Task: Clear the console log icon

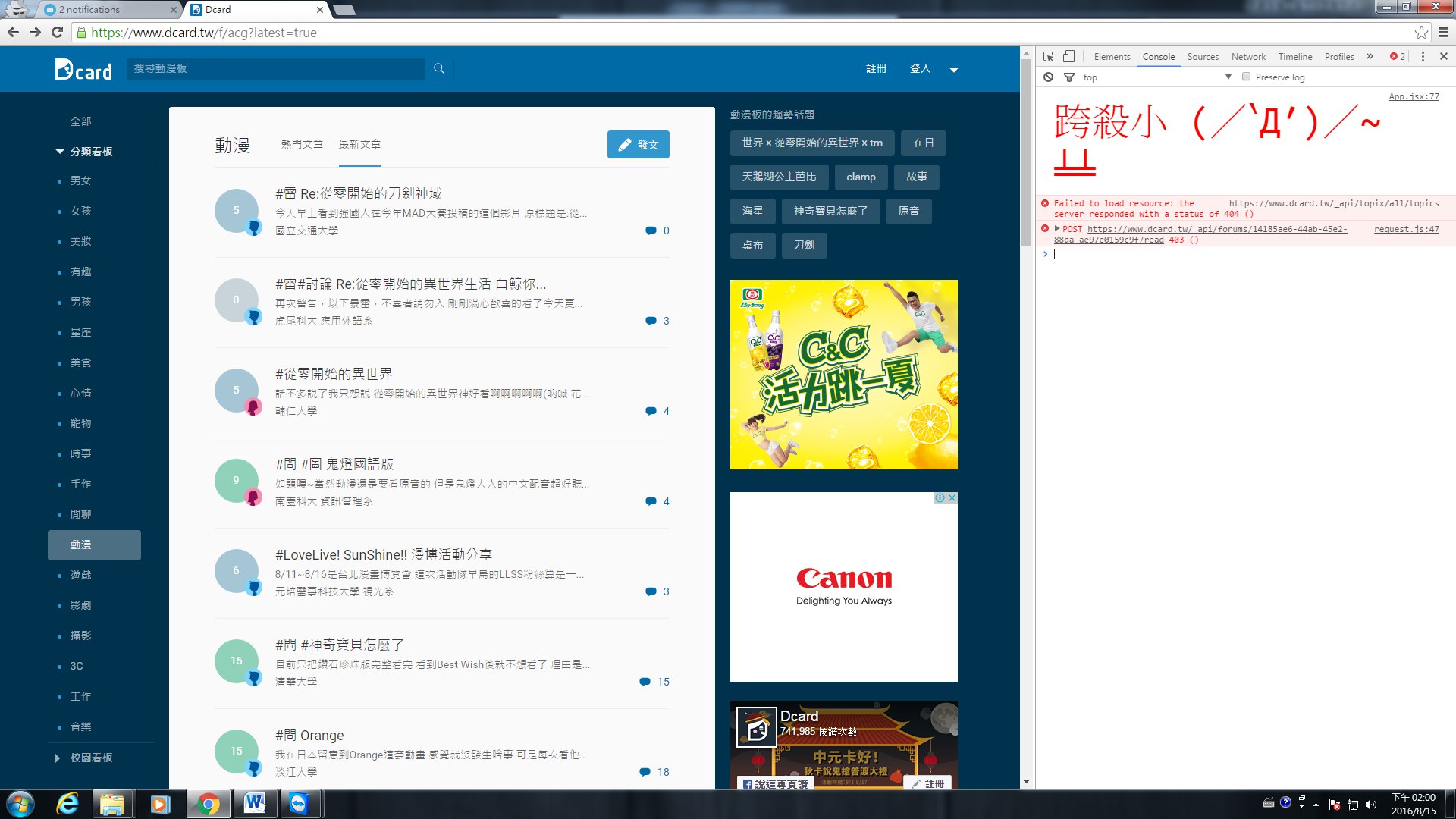Action: pos(1048,77)
